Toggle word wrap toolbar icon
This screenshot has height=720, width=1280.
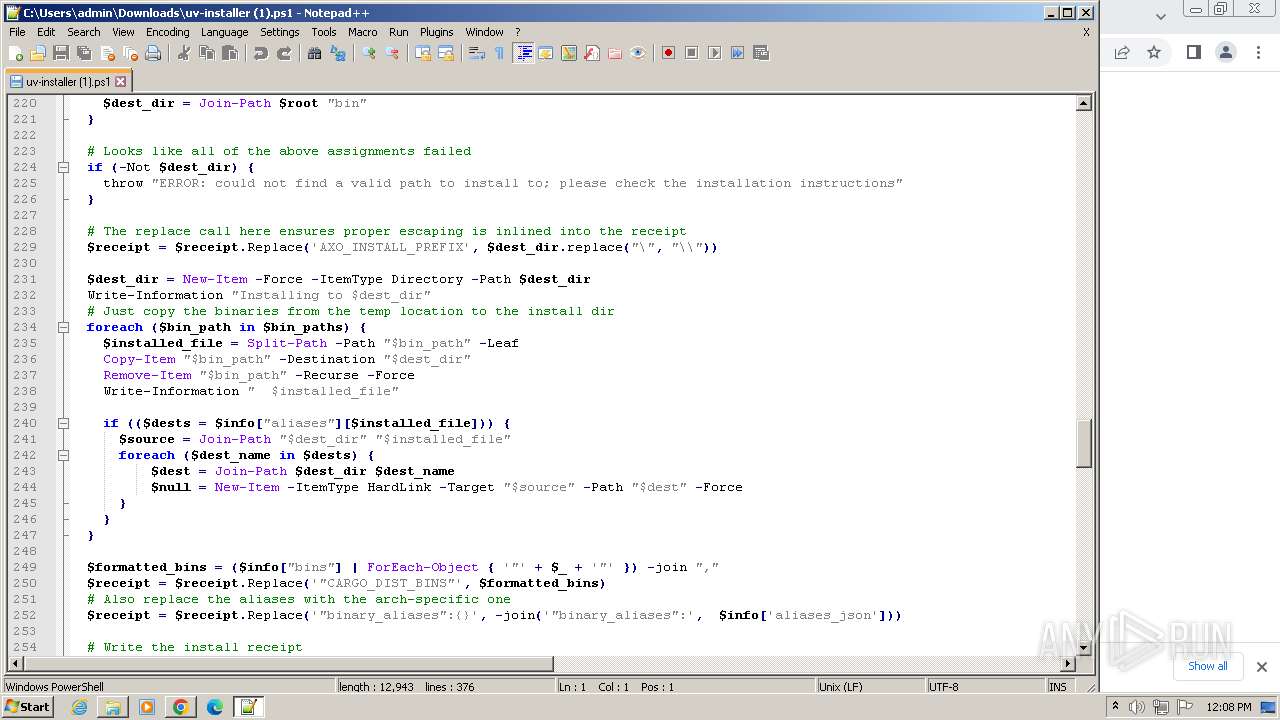[476, 53]
